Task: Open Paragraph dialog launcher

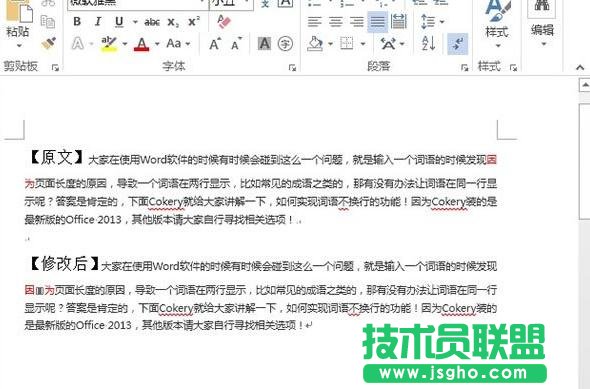Action: (464, 68)
